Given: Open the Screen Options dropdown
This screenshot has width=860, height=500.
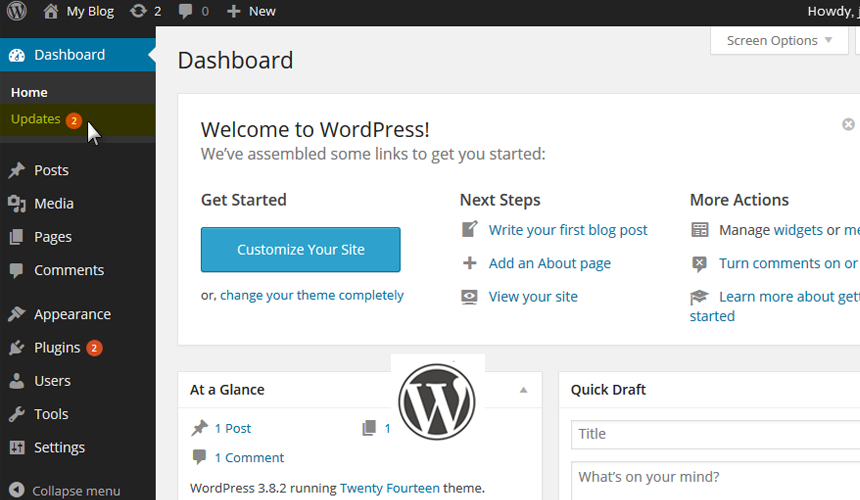Looking at the screenshot, I should coord(779,41).
